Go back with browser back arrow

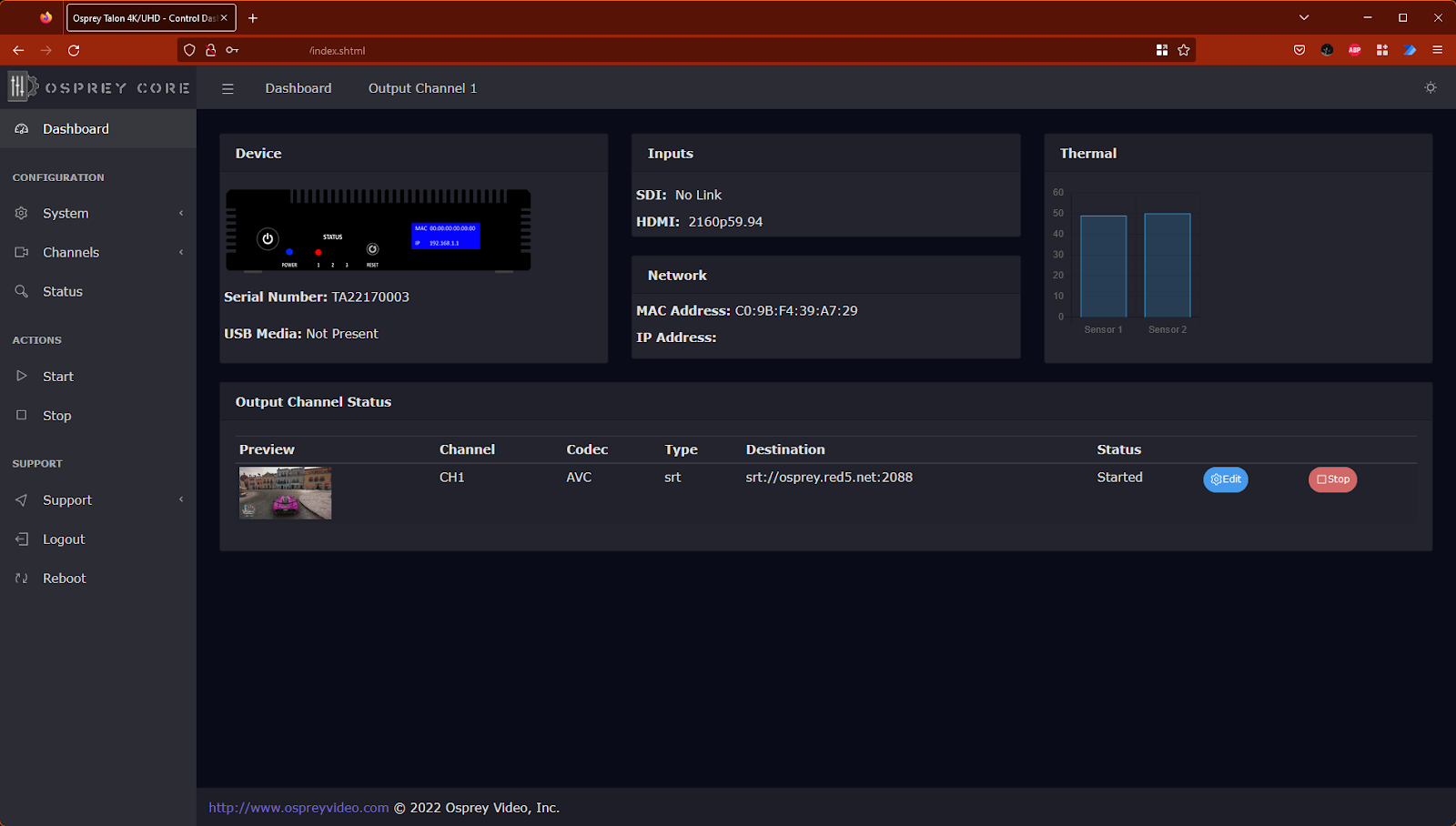click(x=18, y=50)
